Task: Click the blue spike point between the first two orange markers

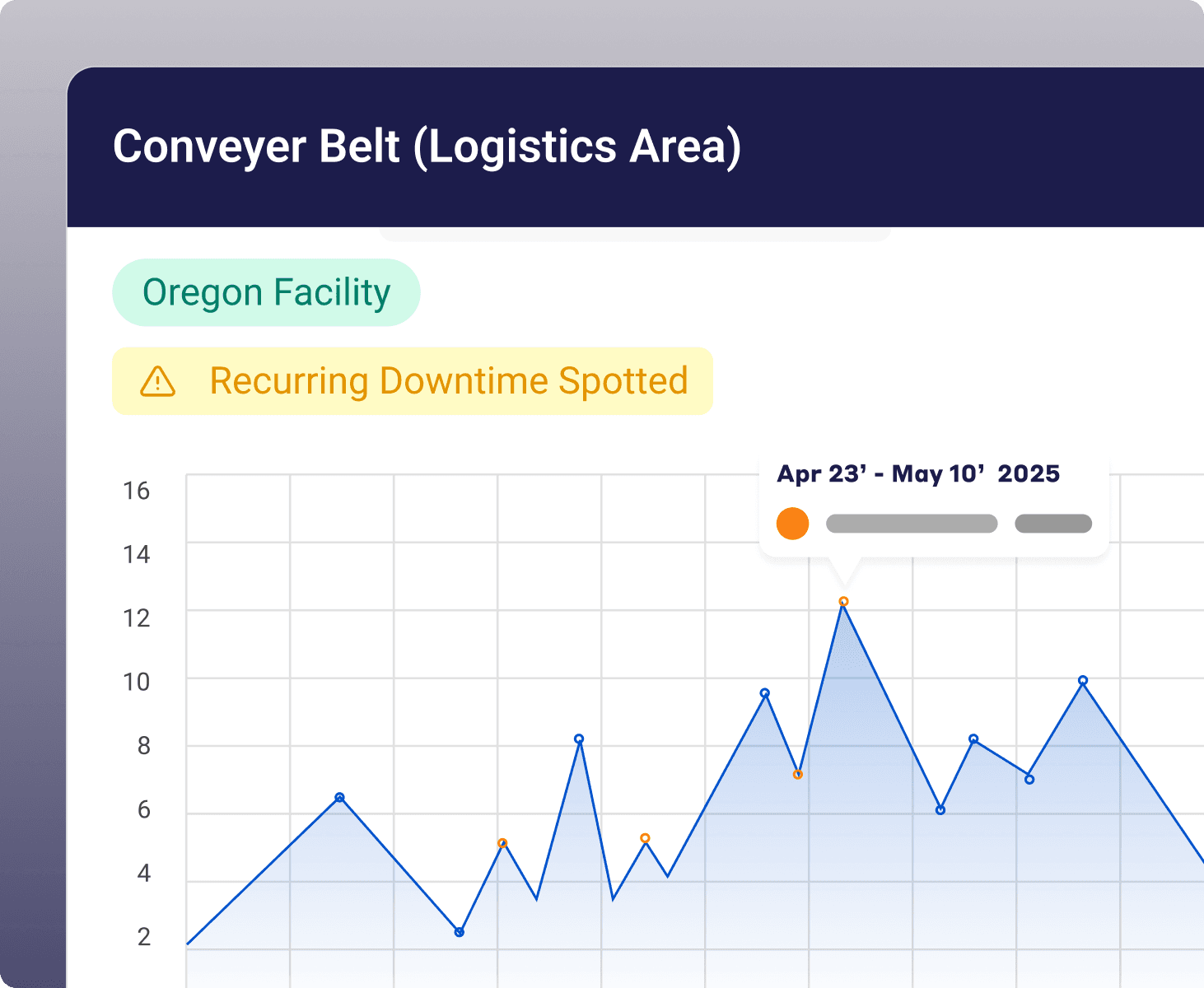Action: pos(579,739)
